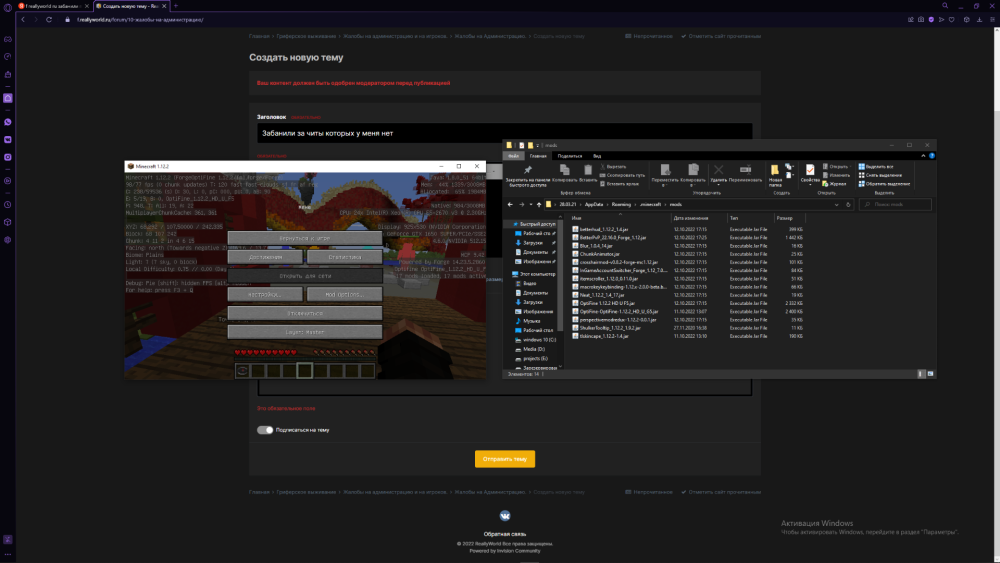Click Explorer's back navigation arrow

click(x=510, y=205)
